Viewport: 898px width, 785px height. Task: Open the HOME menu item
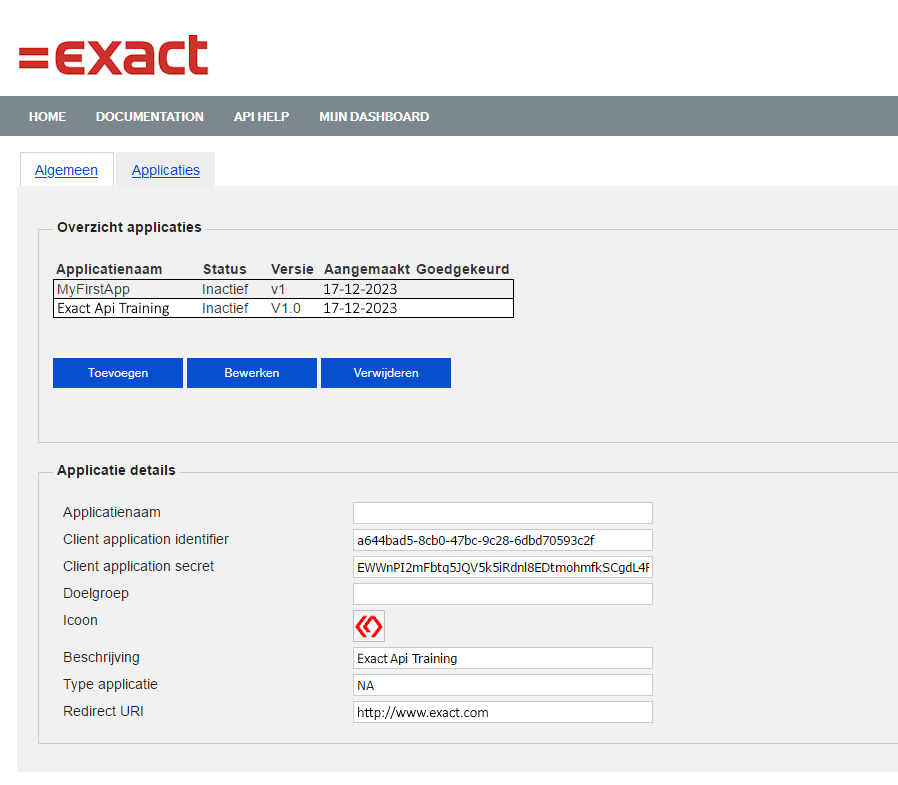(47, 116)
